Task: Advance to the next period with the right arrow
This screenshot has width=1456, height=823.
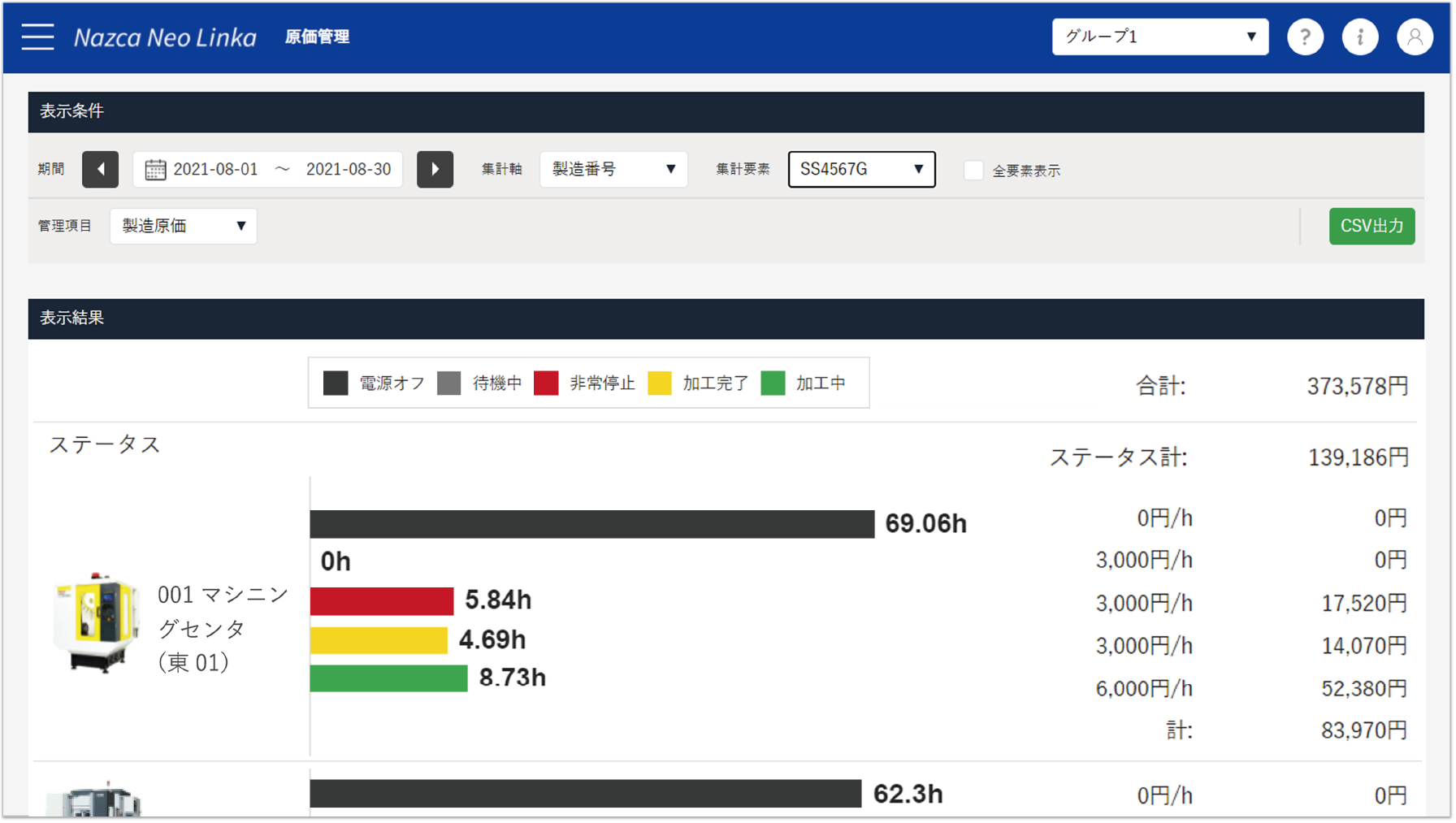Action: point(435,169)
